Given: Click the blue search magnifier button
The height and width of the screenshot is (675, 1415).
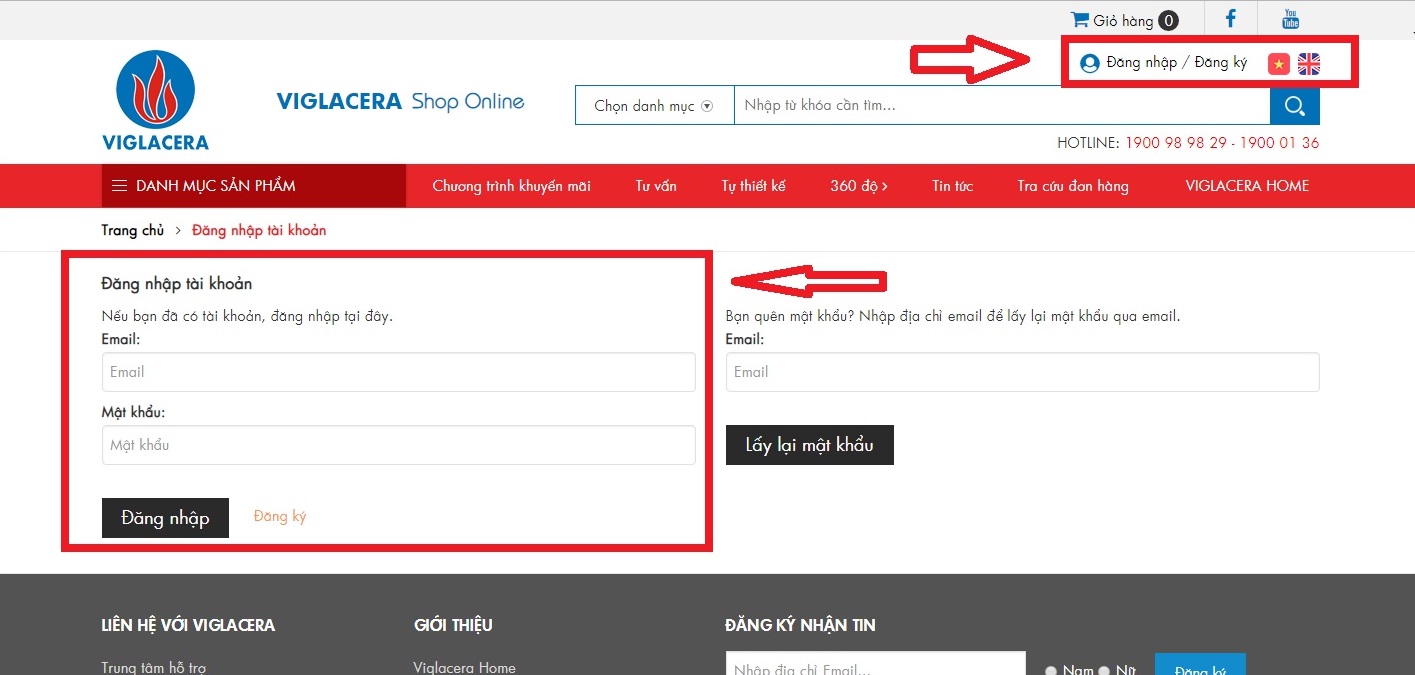Looking at the screenshot, I should pos(1295,106).
